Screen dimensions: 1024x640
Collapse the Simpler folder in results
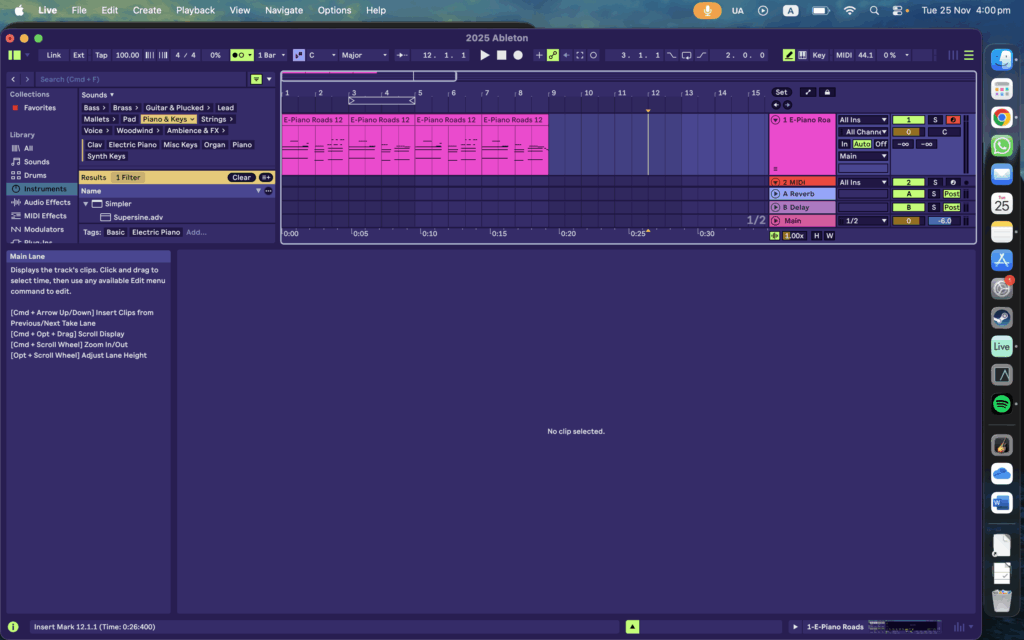tap(86, 204)
